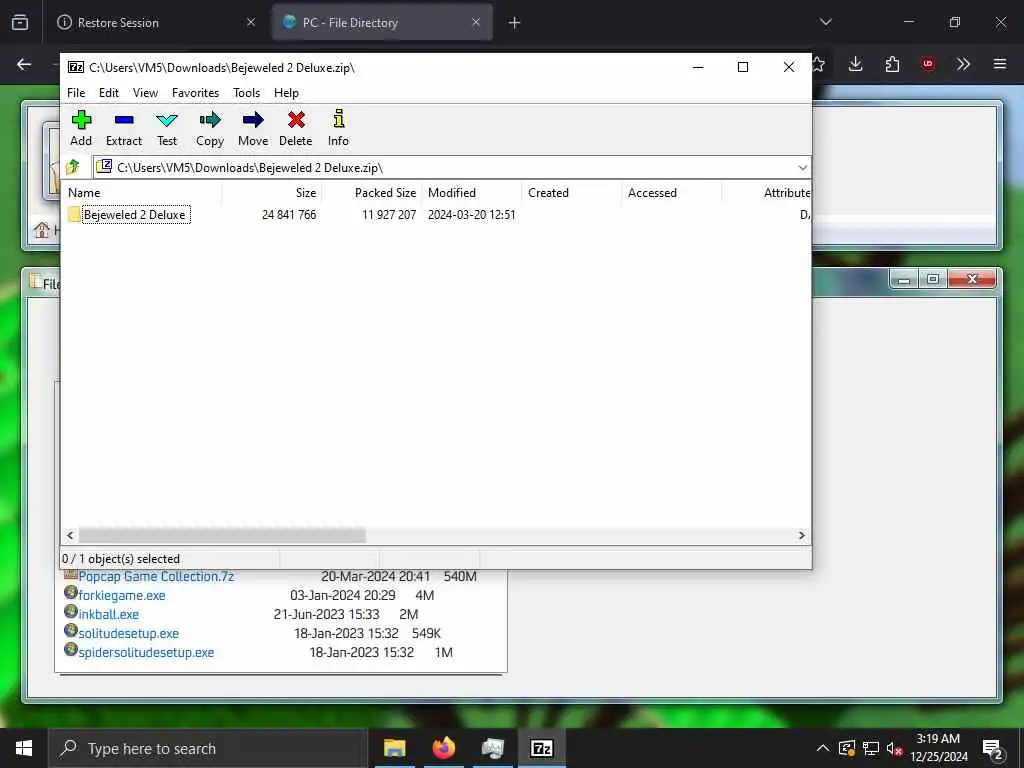Image resolution: width=1024 pixels, height=768 pixels.
Task: Click home icon in the web page
Action: pos(42,230)
